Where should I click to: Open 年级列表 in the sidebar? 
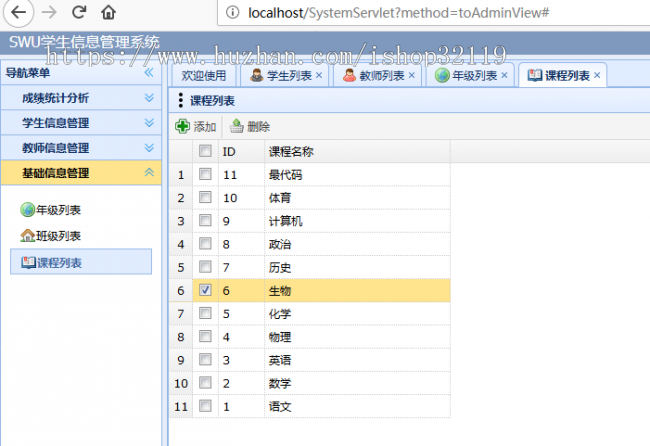click(58, 210)
